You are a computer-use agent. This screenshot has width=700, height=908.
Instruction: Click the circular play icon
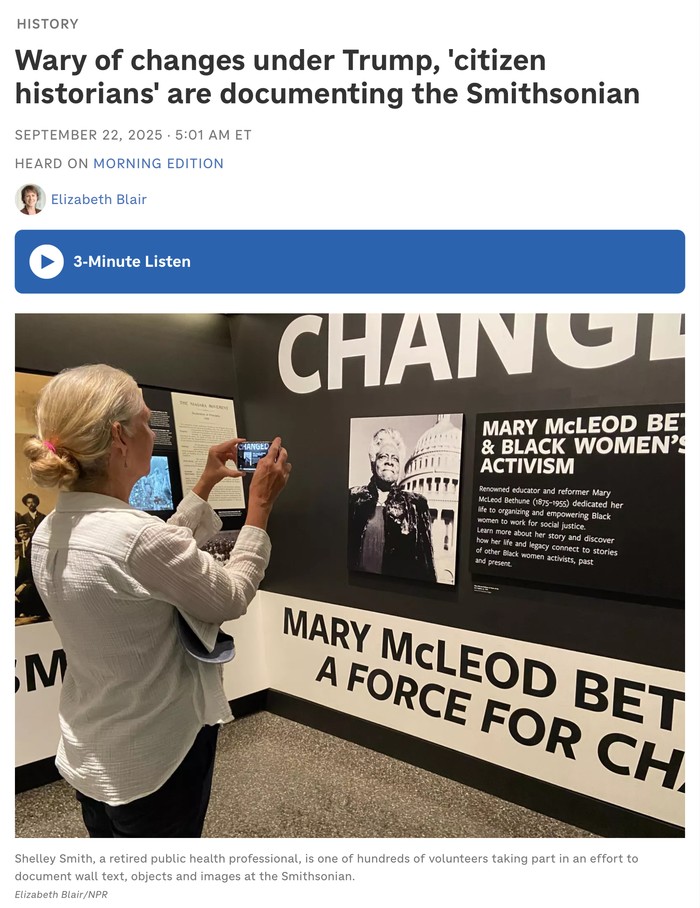tap(46, 262)
